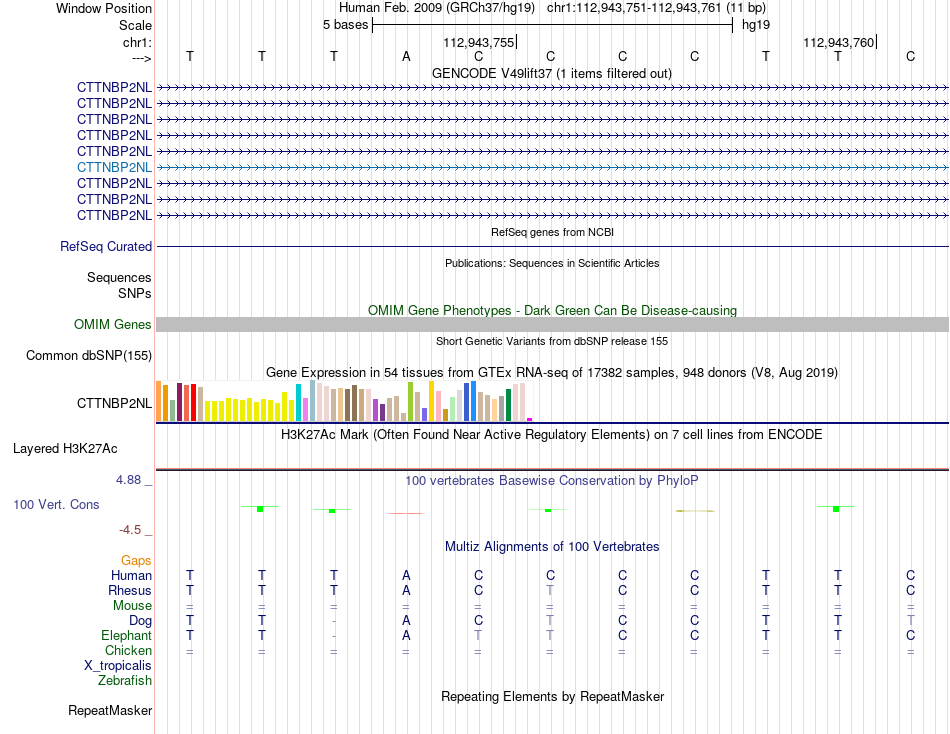
Task: Click the magenta bar ending GTEx chart
Action: 530,419
